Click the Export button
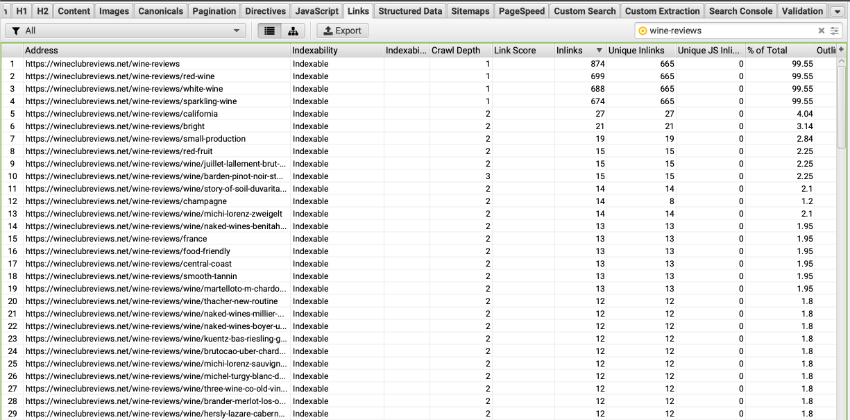This screenshot has height=420, width=850. click(342, 31)
